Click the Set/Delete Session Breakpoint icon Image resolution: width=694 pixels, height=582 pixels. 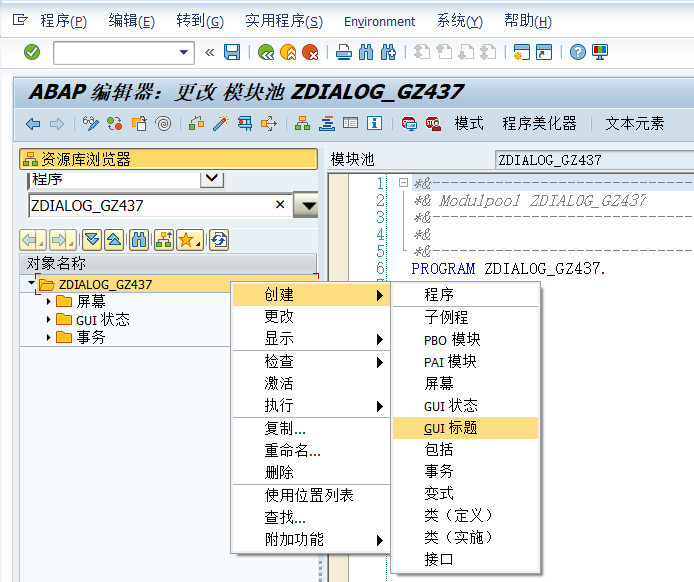point(409,124)
